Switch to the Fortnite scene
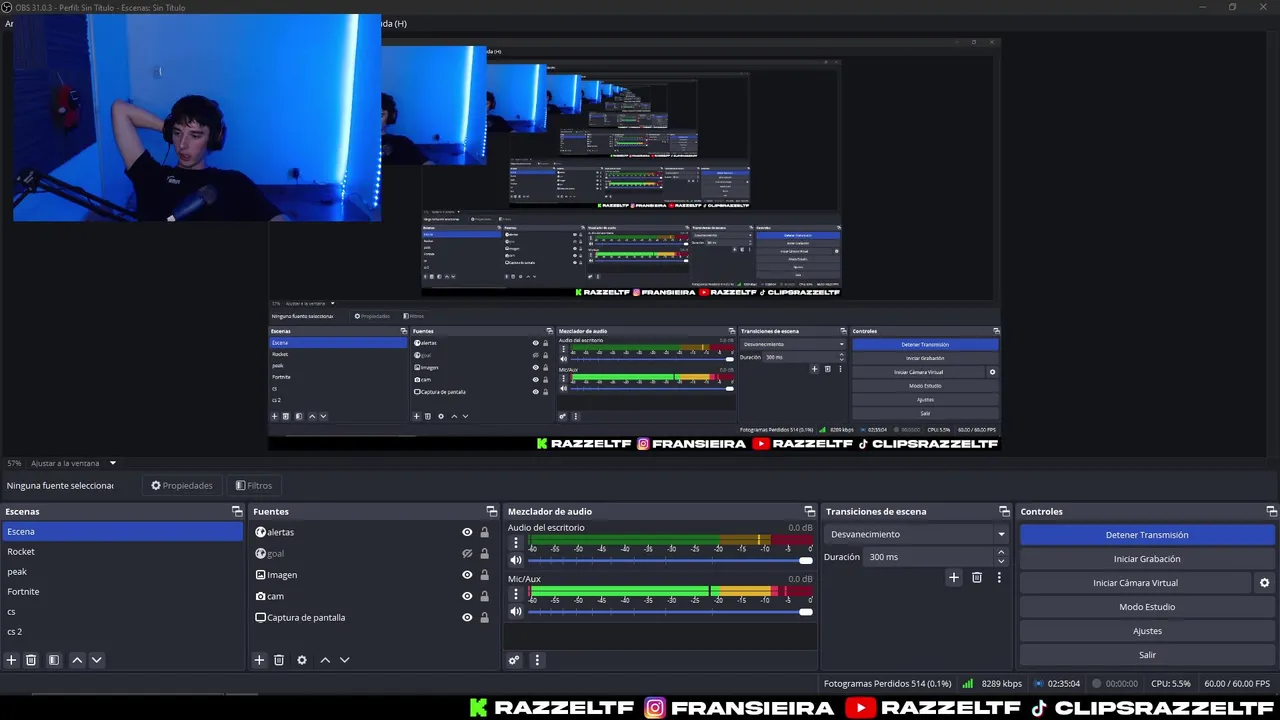 (122, 592)
